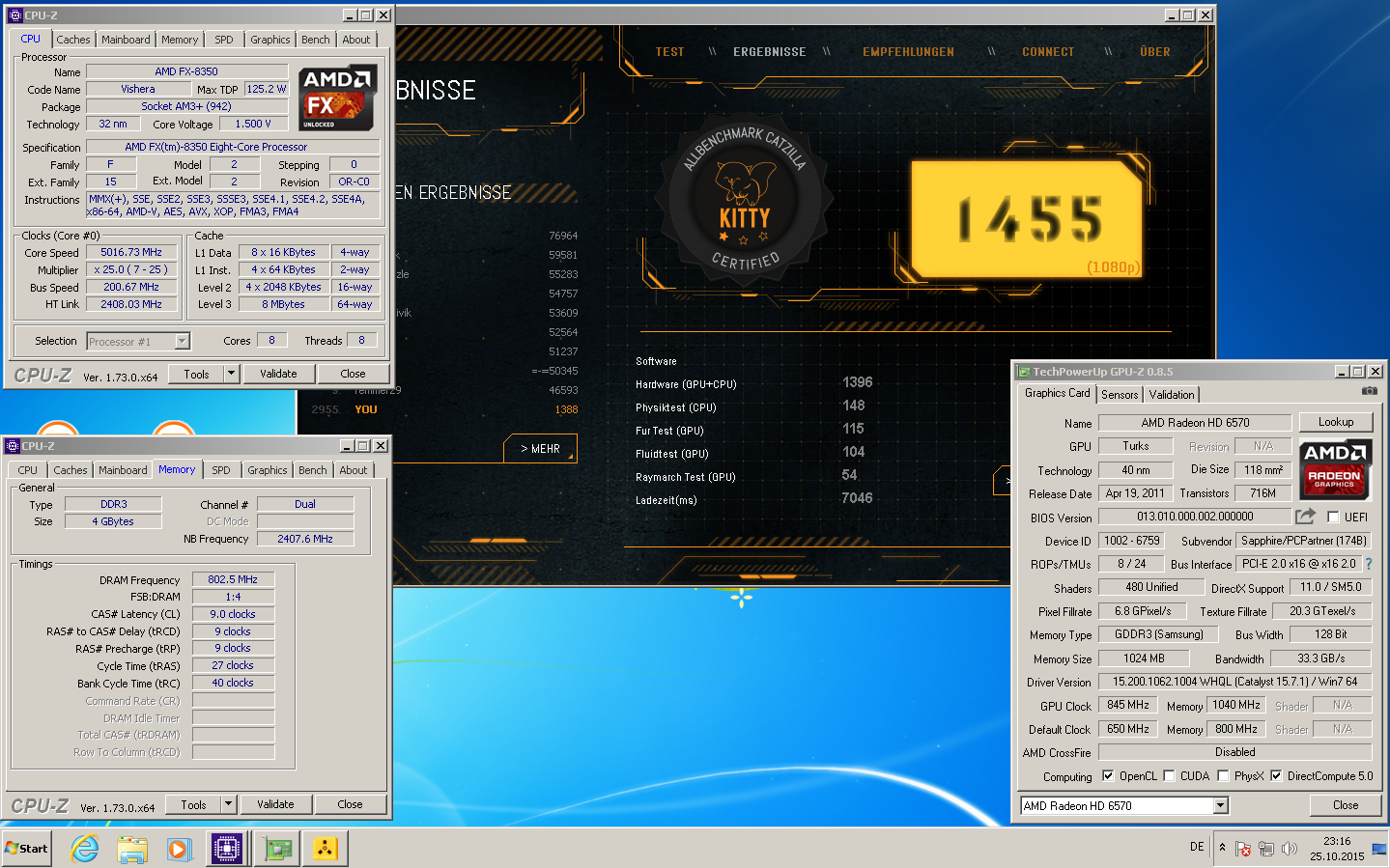Viewport: 1390px width, 868px height.
Task: Open Mainboard tab in top CPU-Z window
Action: coord(126,40)
